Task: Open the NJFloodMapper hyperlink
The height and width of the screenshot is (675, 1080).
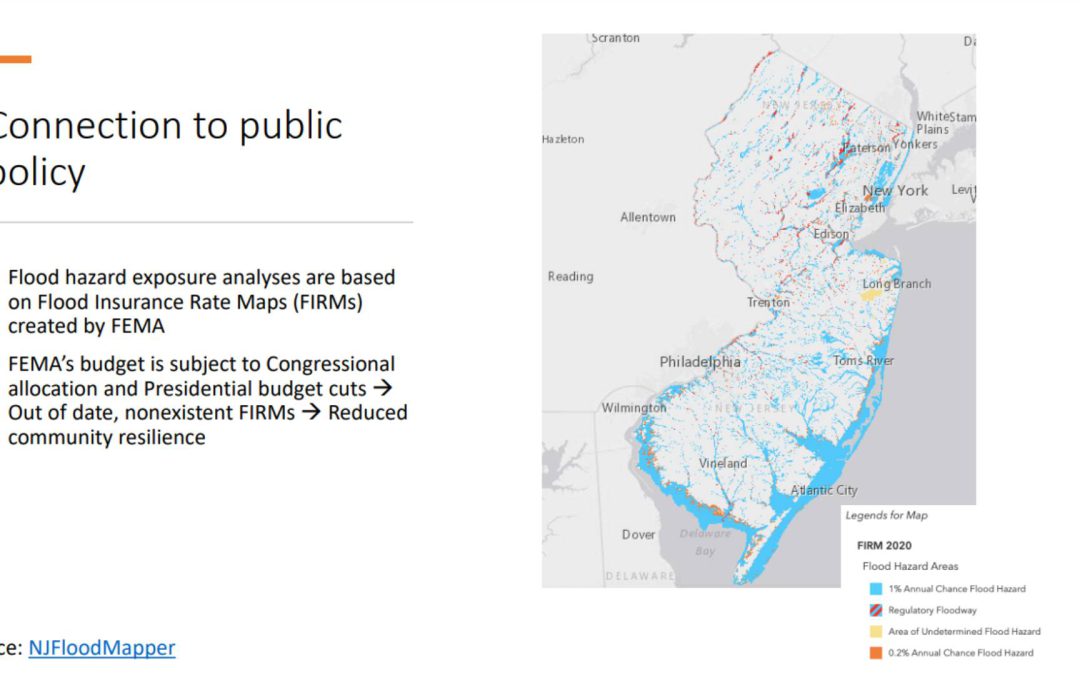Action: click(x=100, y=648)
